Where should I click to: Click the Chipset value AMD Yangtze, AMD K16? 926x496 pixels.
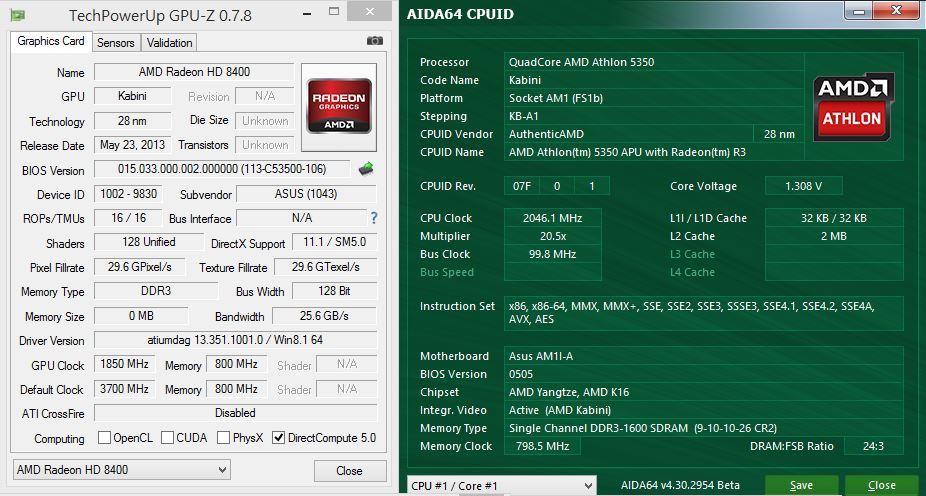703,392
